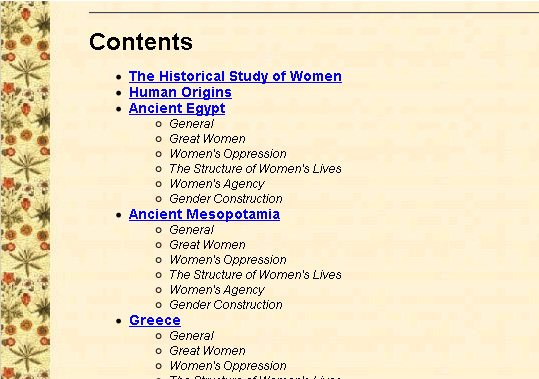Choose Women's Agency under Ancient Egypt
The image size is (539, 379).
point(217,184)
